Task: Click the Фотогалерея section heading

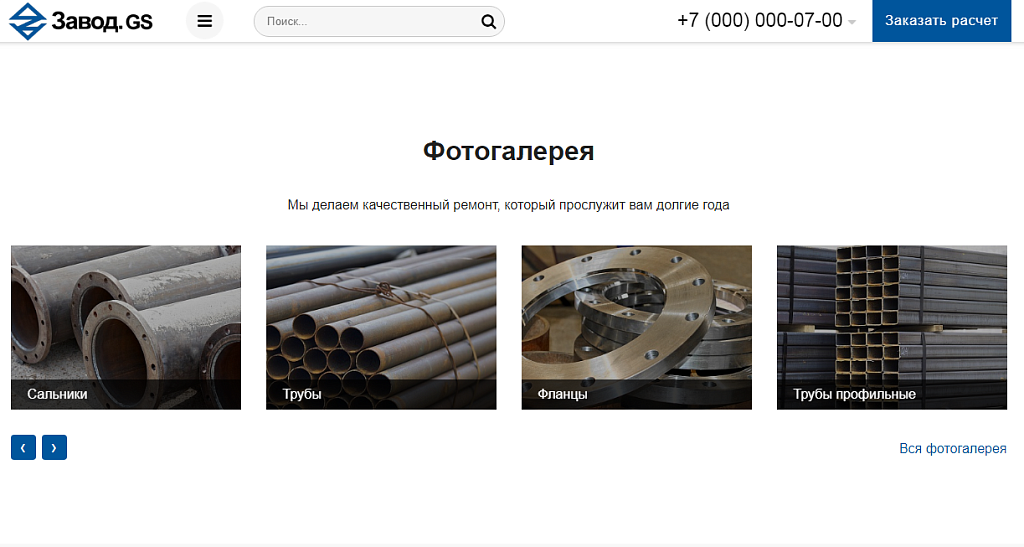Action: 508,151
